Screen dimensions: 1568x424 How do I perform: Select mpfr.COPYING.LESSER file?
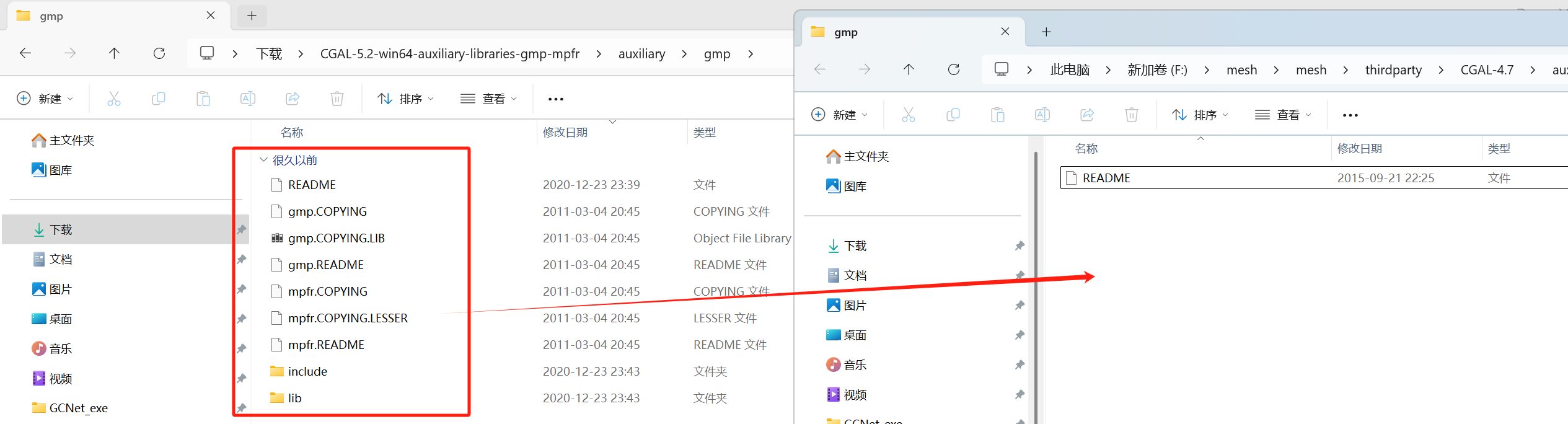click(x=340, y=318)
